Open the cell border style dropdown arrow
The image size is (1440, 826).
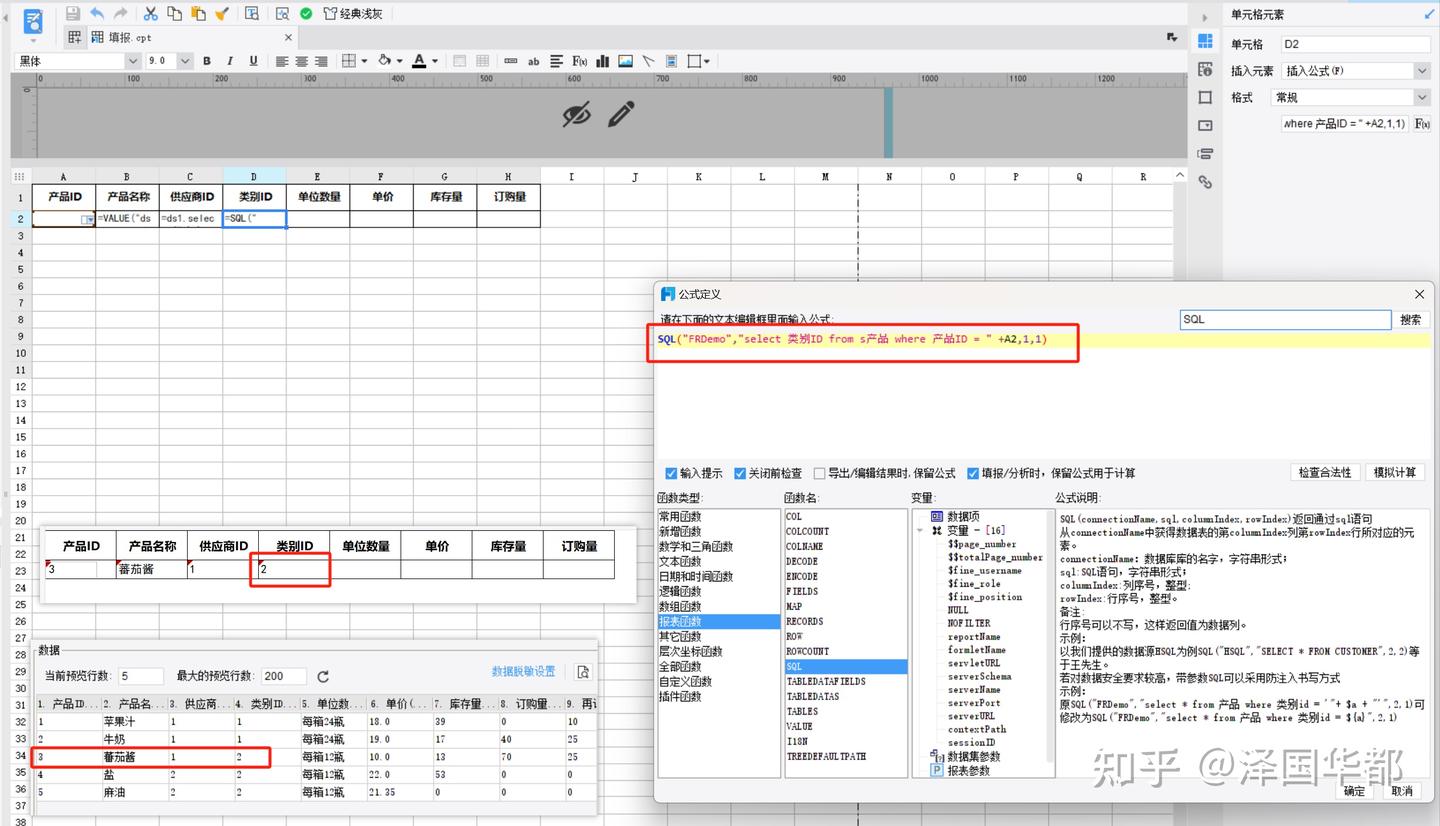coord(364,61)
